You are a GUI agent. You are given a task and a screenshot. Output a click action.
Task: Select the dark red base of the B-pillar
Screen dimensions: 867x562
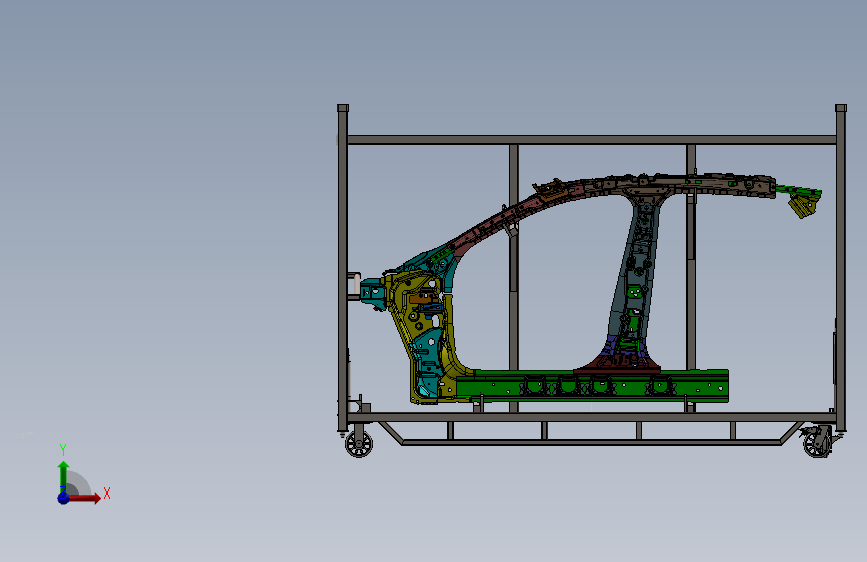tap(618, 364)
